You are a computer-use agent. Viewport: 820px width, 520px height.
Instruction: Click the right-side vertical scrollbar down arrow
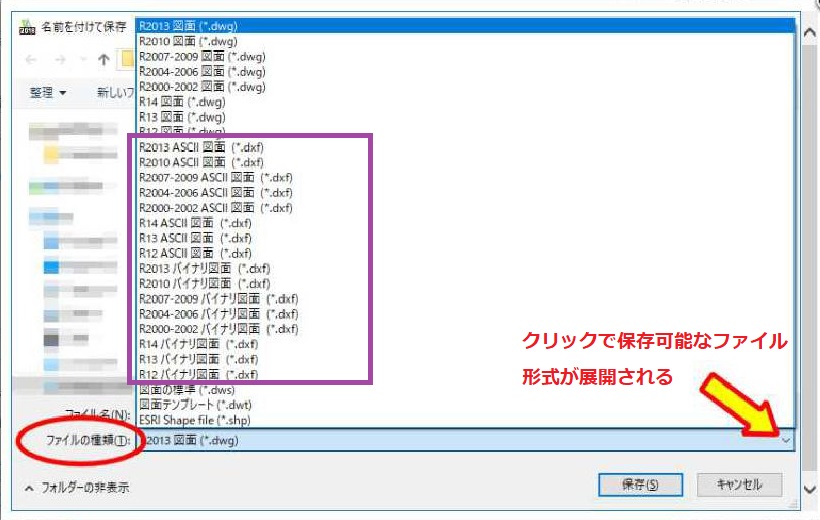(x=809, y=489)
